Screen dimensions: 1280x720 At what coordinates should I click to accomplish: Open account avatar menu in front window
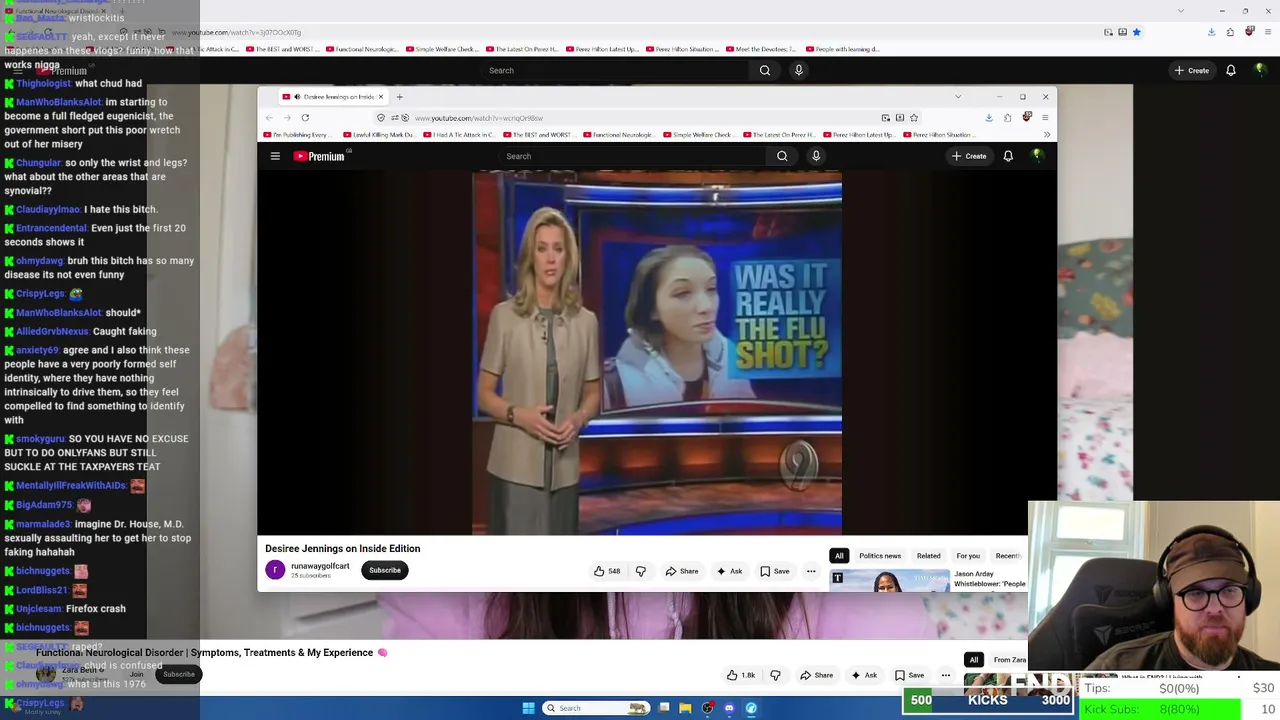pos(1037,156)
